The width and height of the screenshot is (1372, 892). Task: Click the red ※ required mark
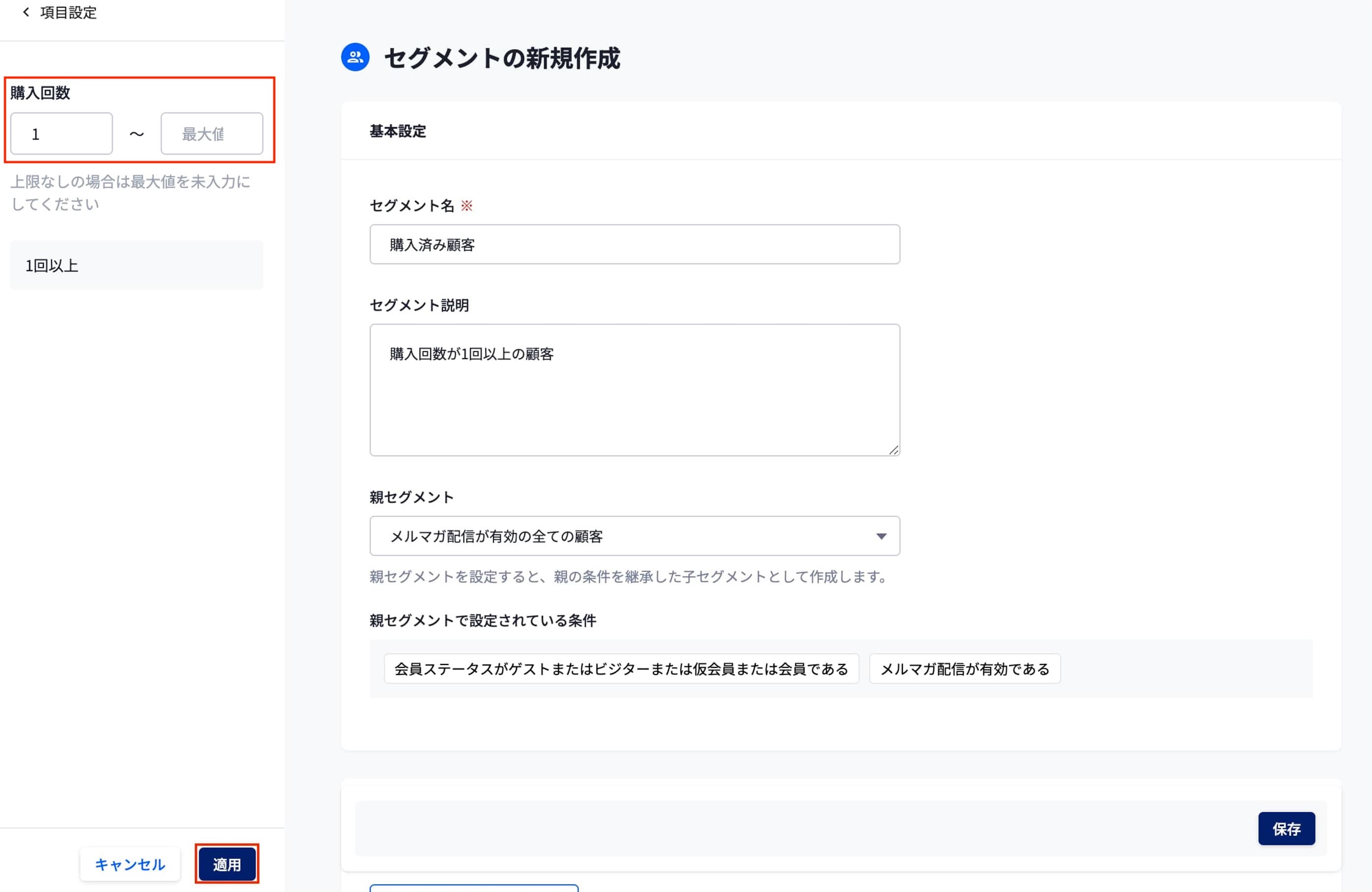pos(467,206)
